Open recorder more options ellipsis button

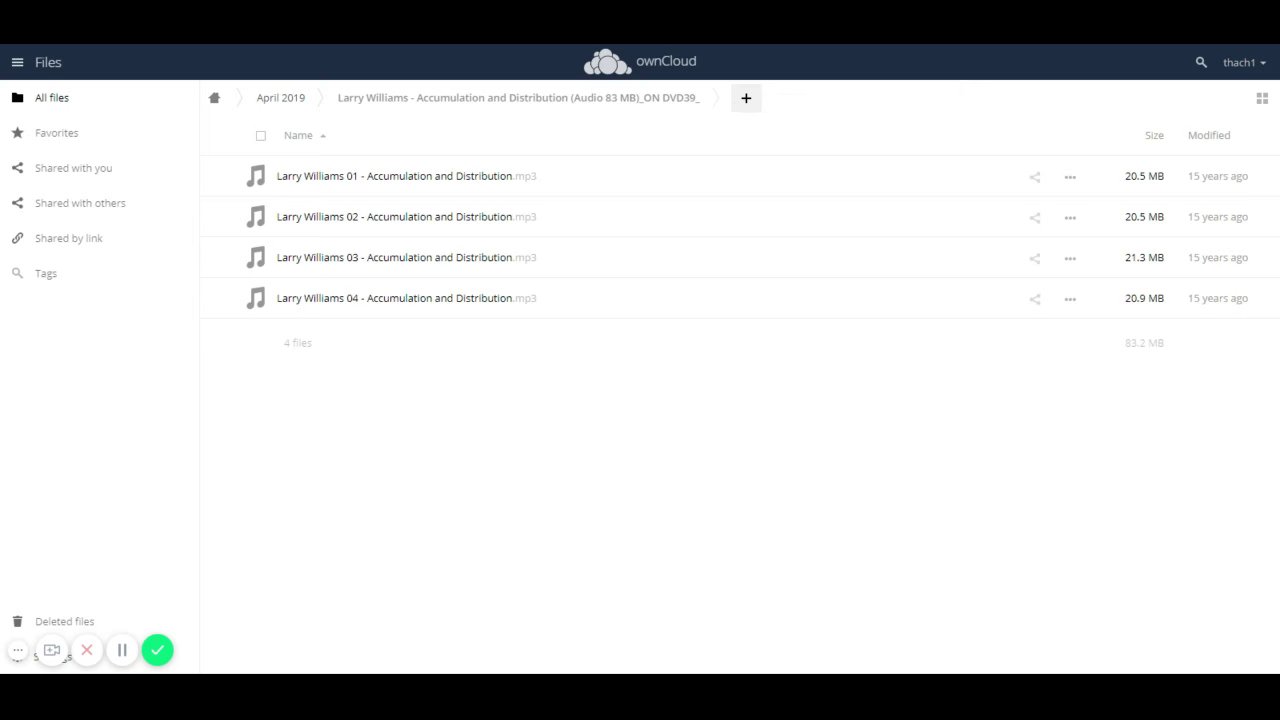[18, 650]
